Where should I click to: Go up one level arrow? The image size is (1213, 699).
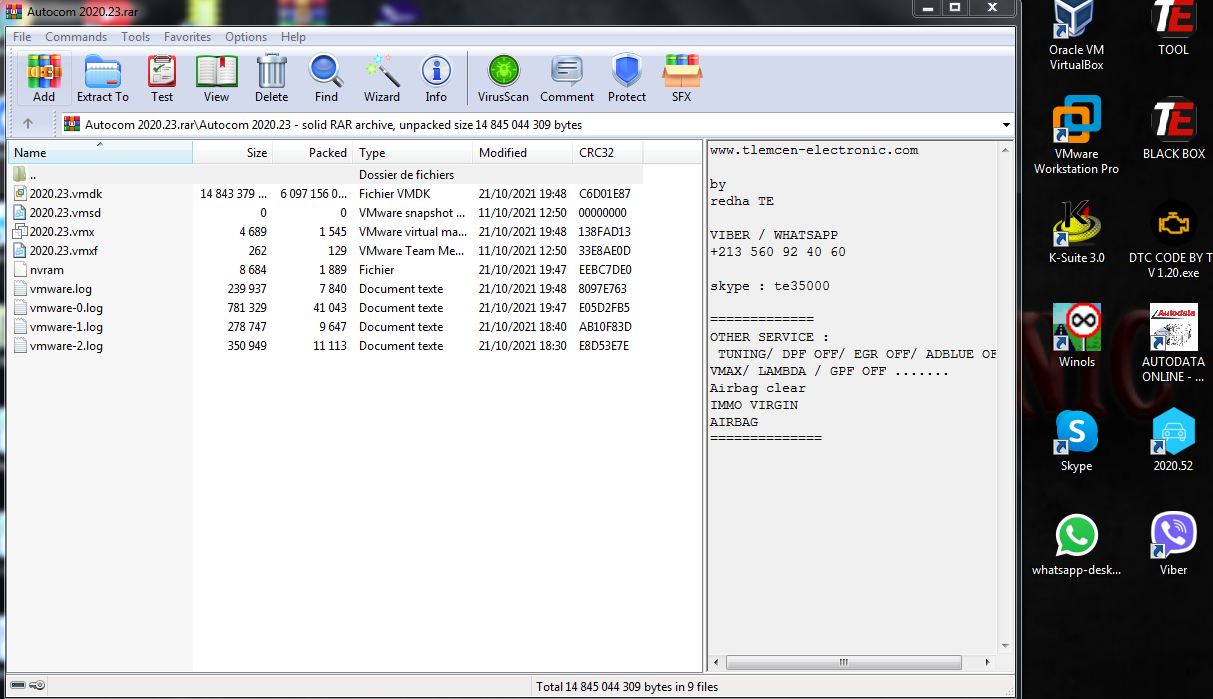click(28, 124)
